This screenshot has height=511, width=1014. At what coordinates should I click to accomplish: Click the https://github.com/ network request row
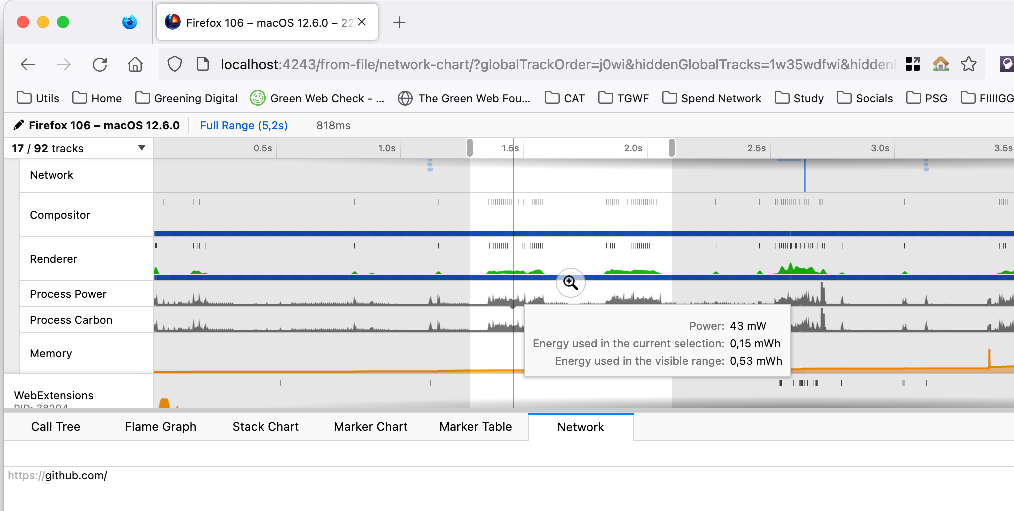[x=57, y=475]
